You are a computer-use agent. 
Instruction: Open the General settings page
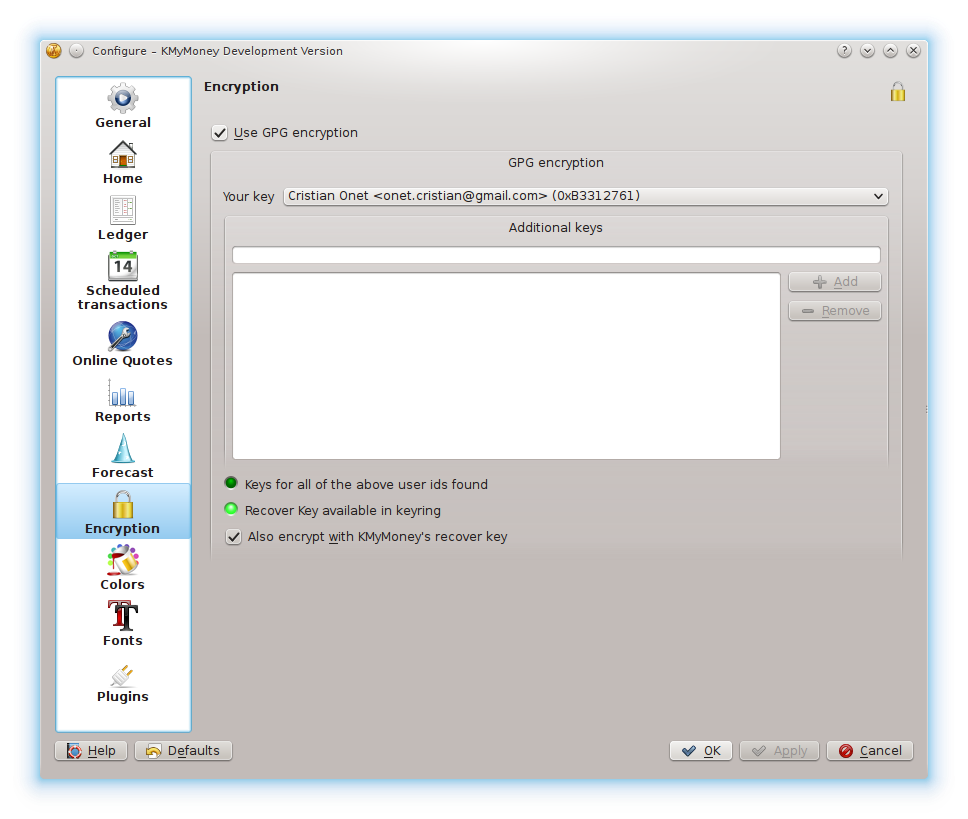(123, 107)
